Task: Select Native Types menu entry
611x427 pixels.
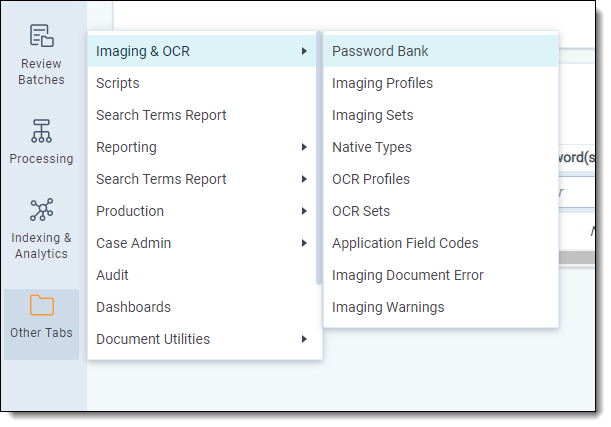Action: coord(371,147)
